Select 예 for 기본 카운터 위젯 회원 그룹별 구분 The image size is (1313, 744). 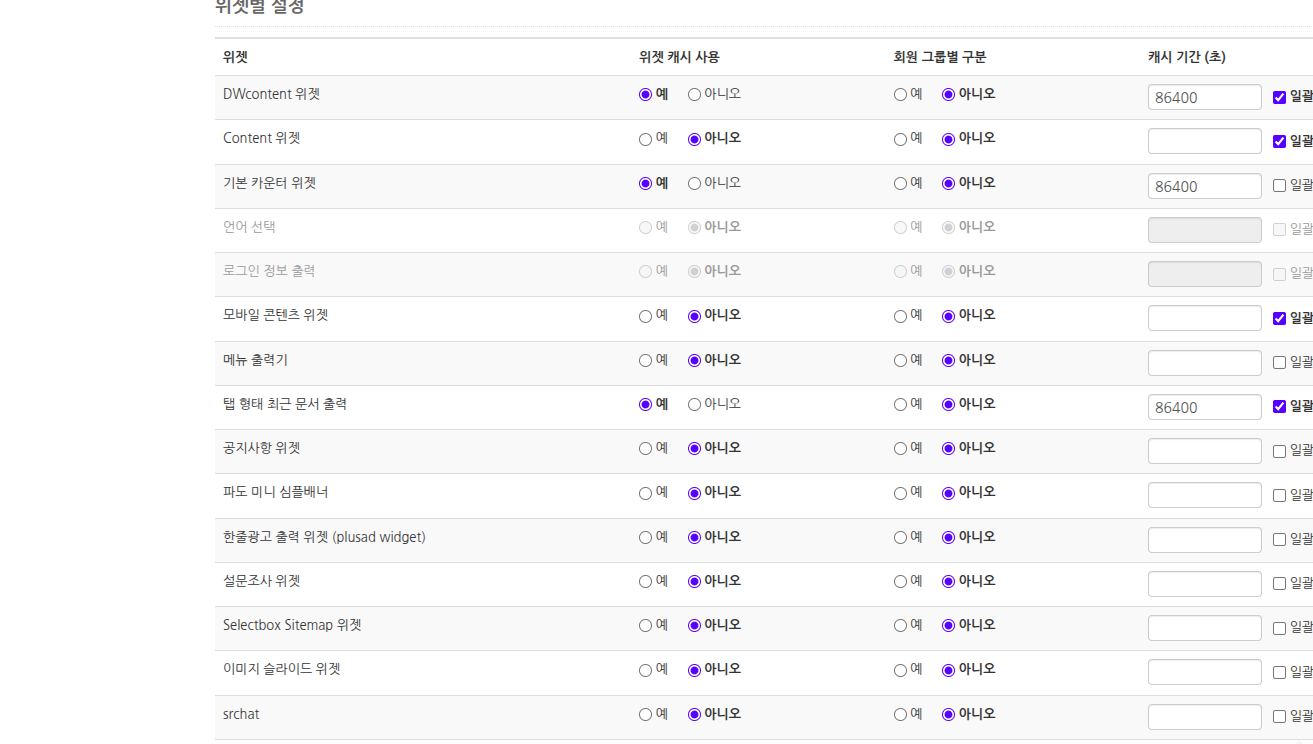pos(900,184)
